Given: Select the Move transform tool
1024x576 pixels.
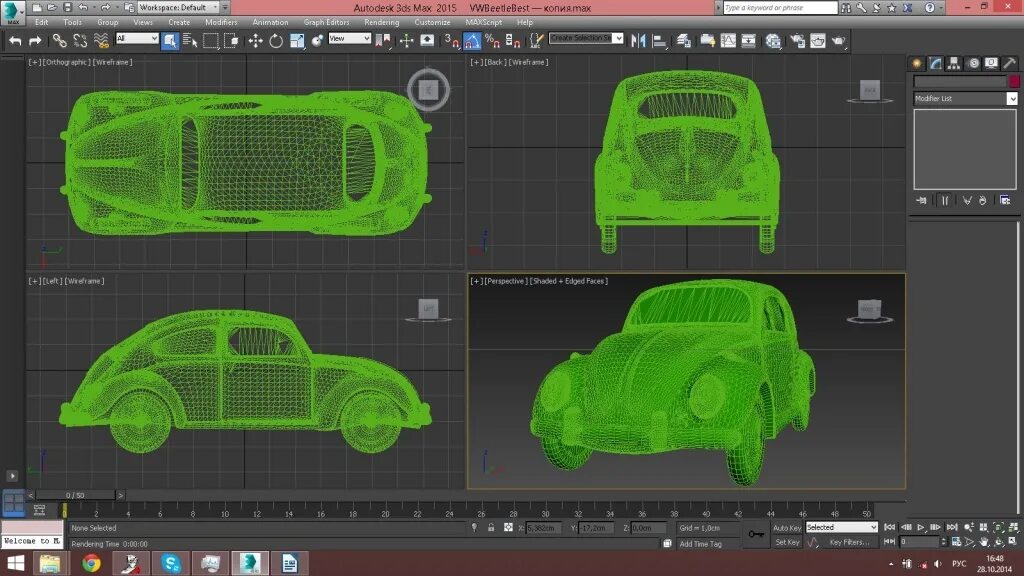Looking at the screenshot, I should tap(255, 40).
